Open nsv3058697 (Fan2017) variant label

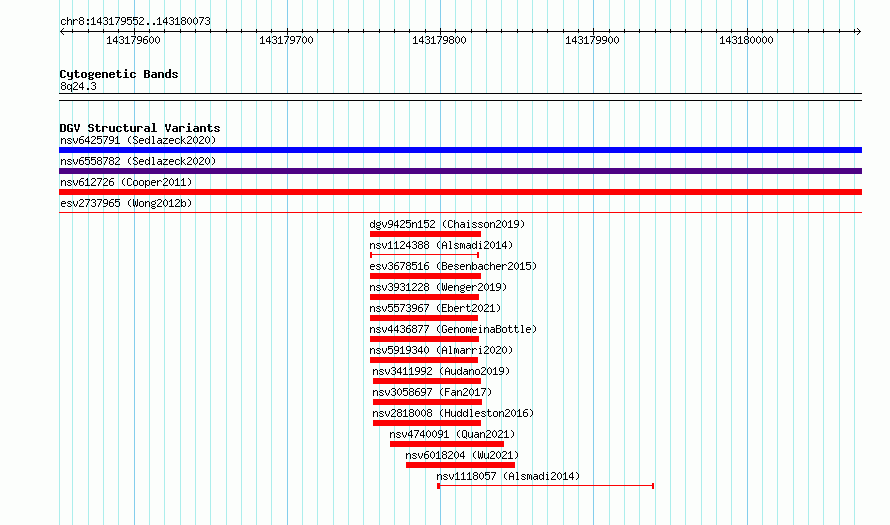pos(432,392)
